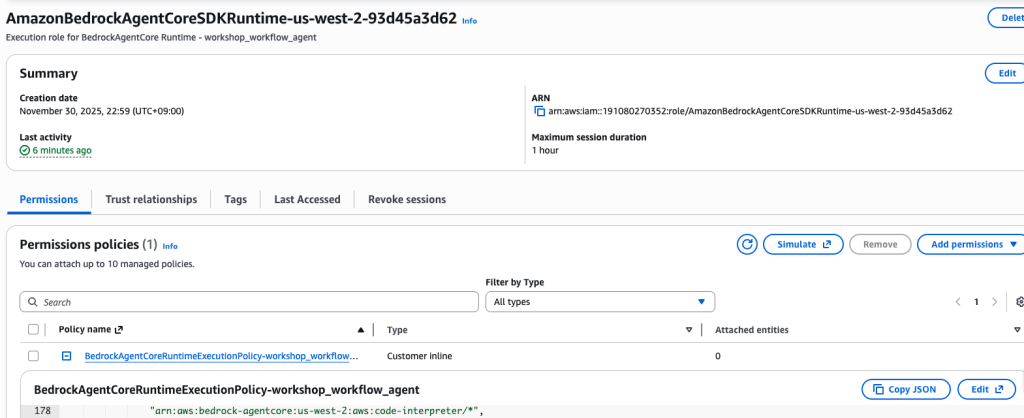The width and height of the screenshot is (1024, 418).
Task: Click the external link icon beside Policy name
Action: 118,330
